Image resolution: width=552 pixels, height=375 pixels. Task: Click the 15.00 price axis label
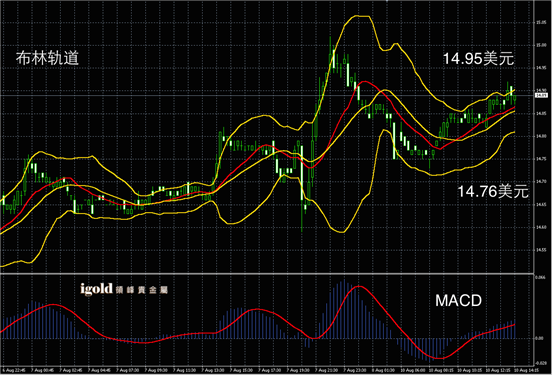541,45
